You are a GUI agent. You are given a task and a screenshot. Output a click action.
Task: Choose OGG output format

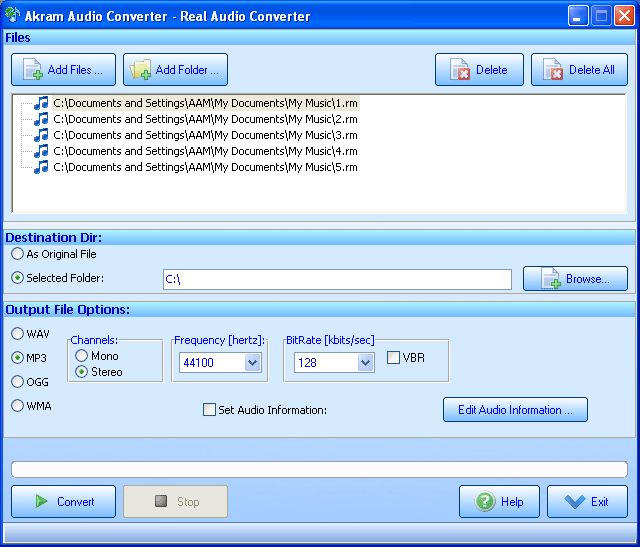pyautogui.click(x=17, y=382)
